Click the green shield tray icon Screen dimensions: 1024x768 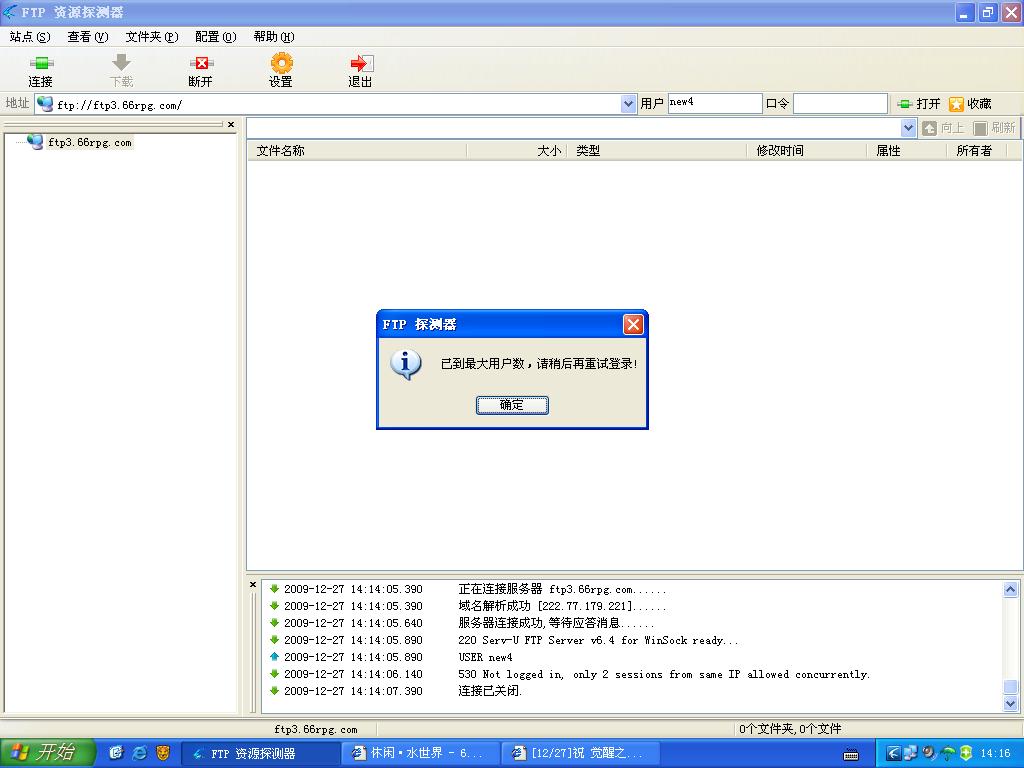966,753
